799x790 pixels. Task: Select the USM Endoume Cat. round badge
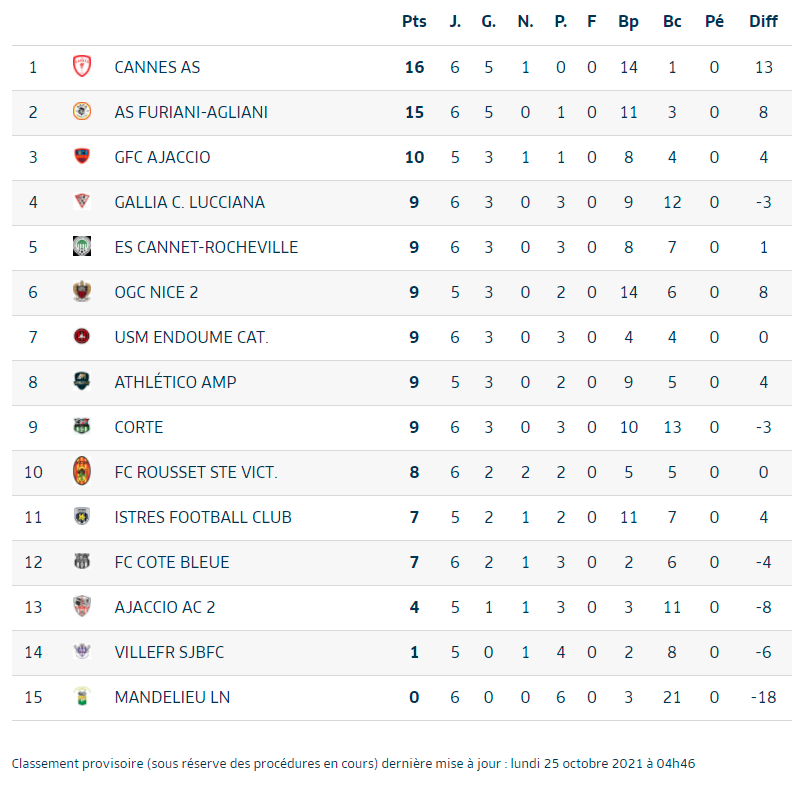pos(82,336)
